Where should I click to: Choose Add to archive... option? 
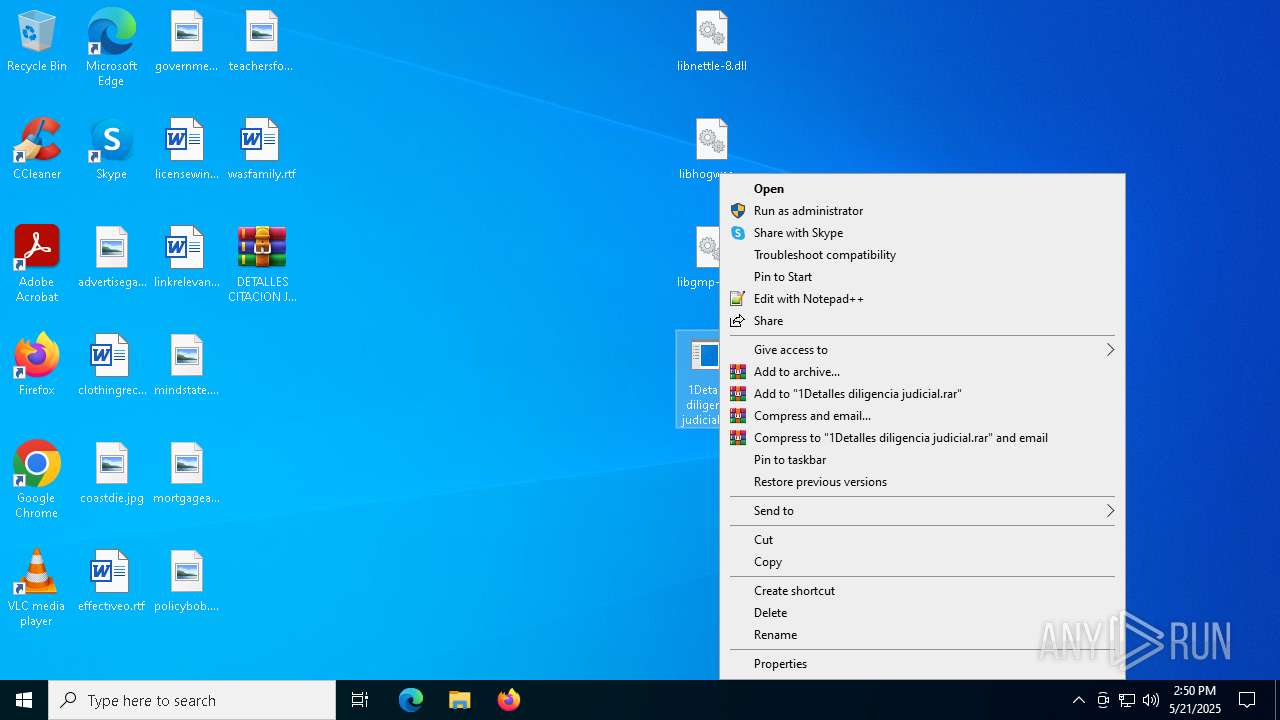(922, 372)
